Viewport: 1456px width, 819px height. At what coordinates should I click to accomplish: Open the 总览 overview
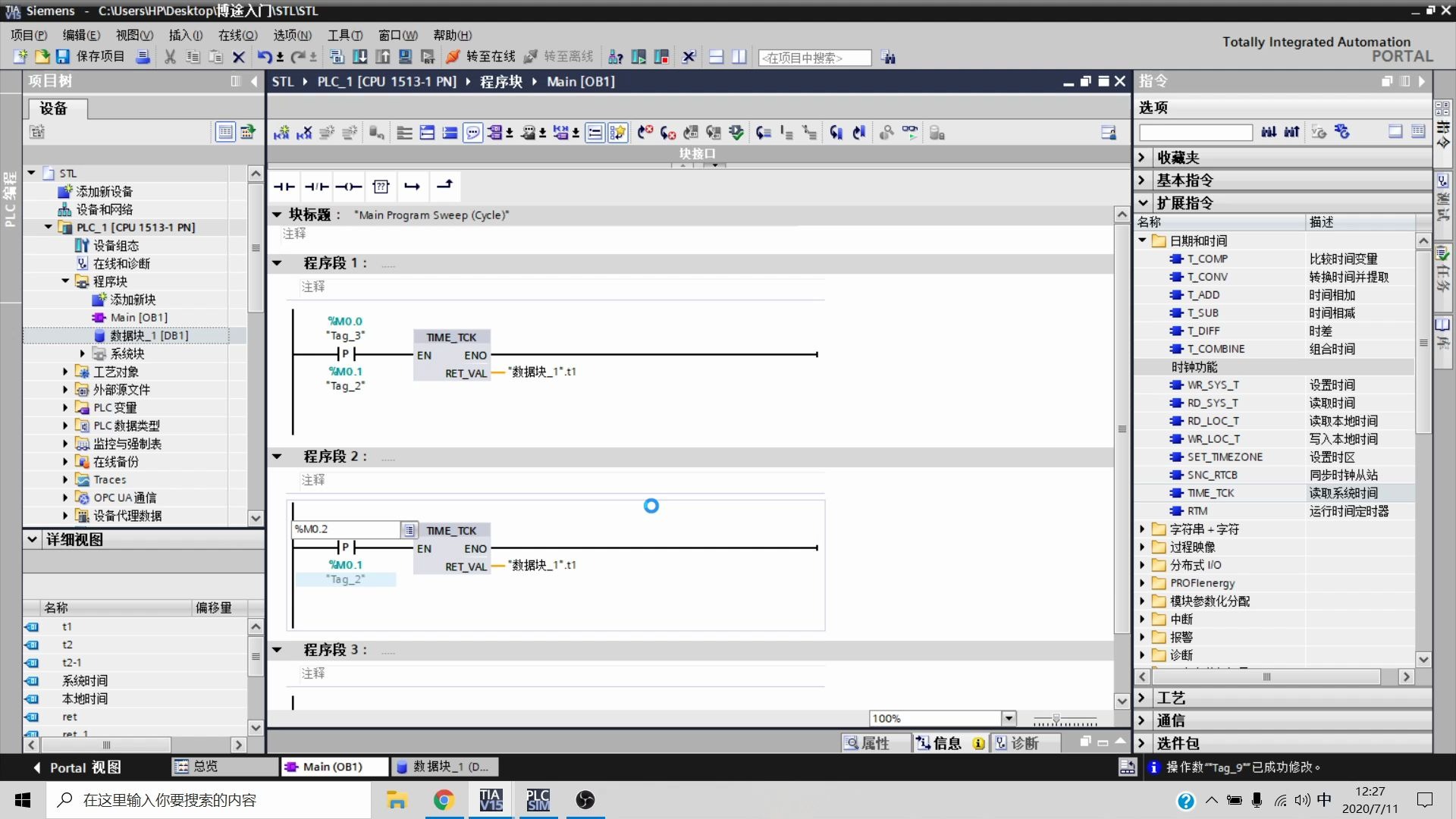pos(224,767)
